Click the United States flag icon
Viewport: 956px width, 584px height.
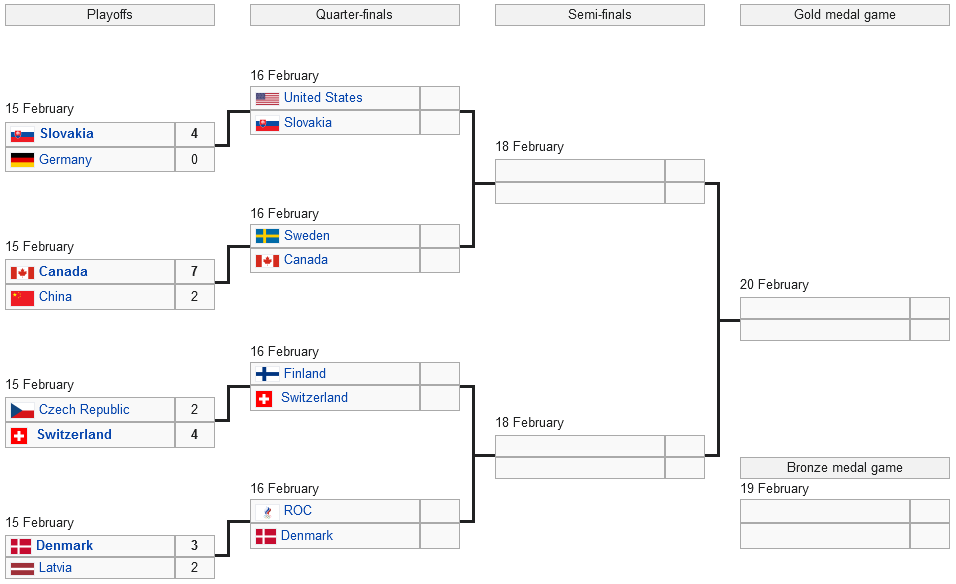(x=267, y=98)
